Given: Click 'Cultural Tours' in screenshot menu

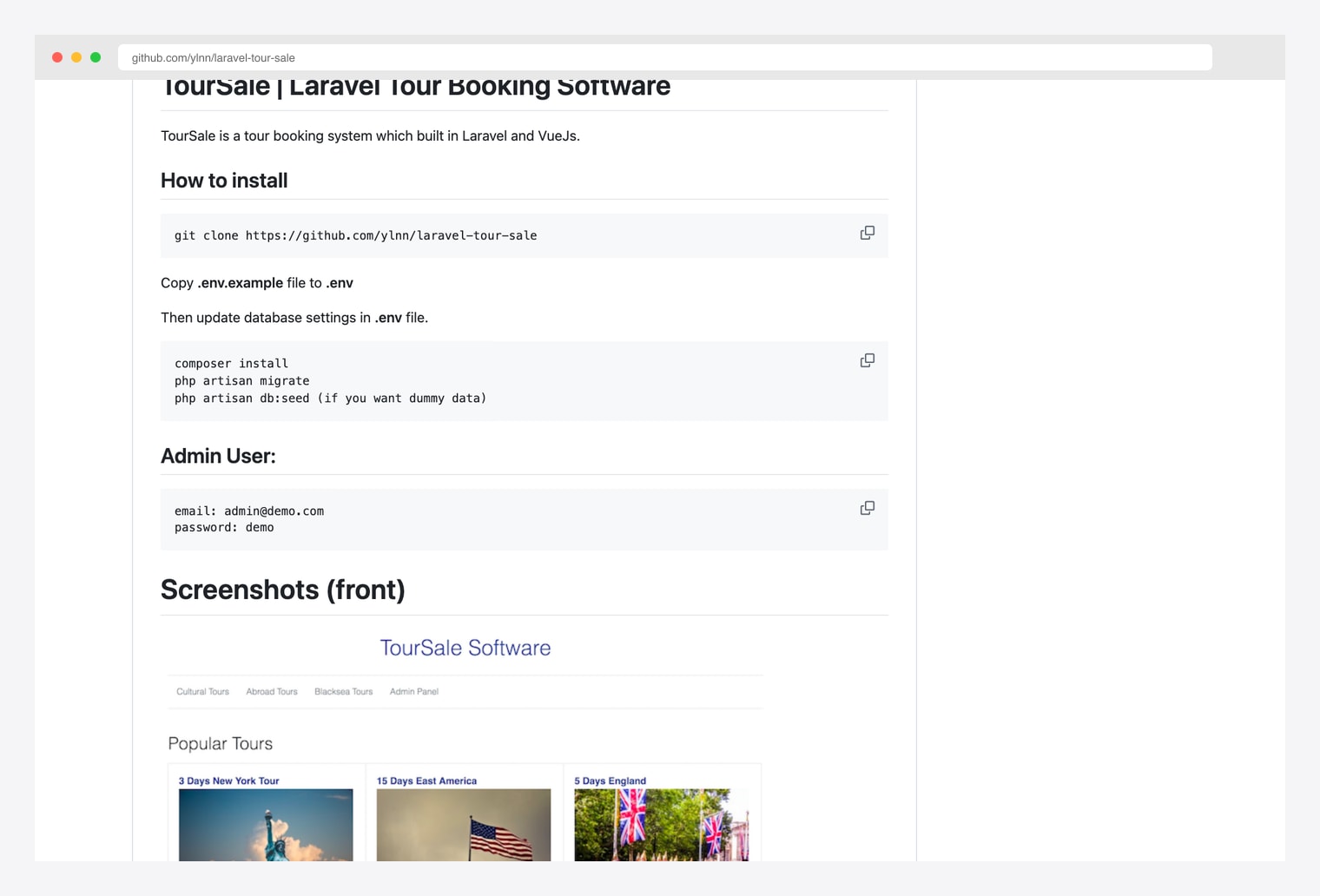Looking at the screenshot, I should click(x=203, y=692).
